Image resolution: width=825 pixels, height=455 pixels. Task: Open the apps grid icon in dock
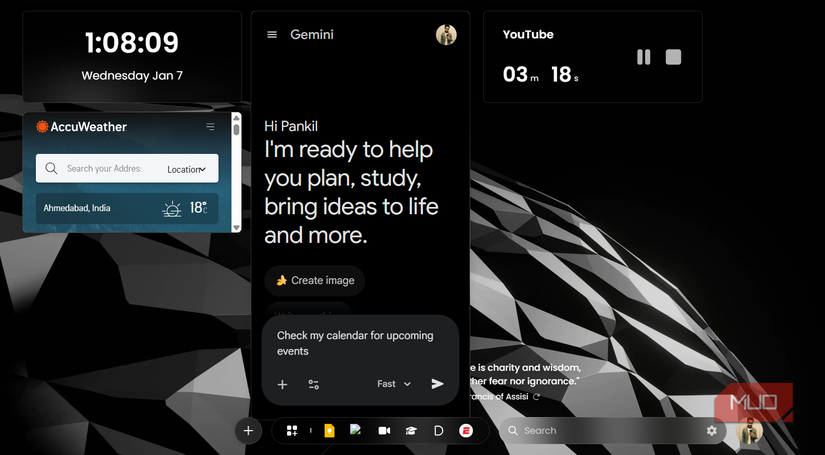(292, 431)
